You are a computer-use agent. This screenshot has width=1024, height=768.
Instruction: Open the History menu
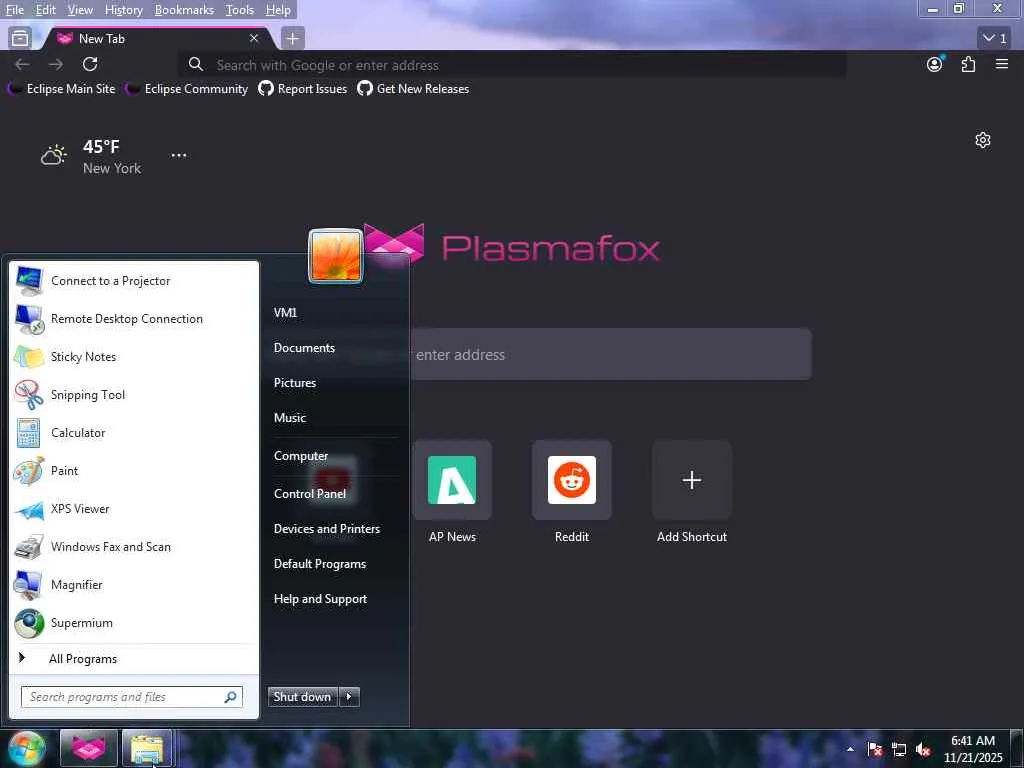123,10
